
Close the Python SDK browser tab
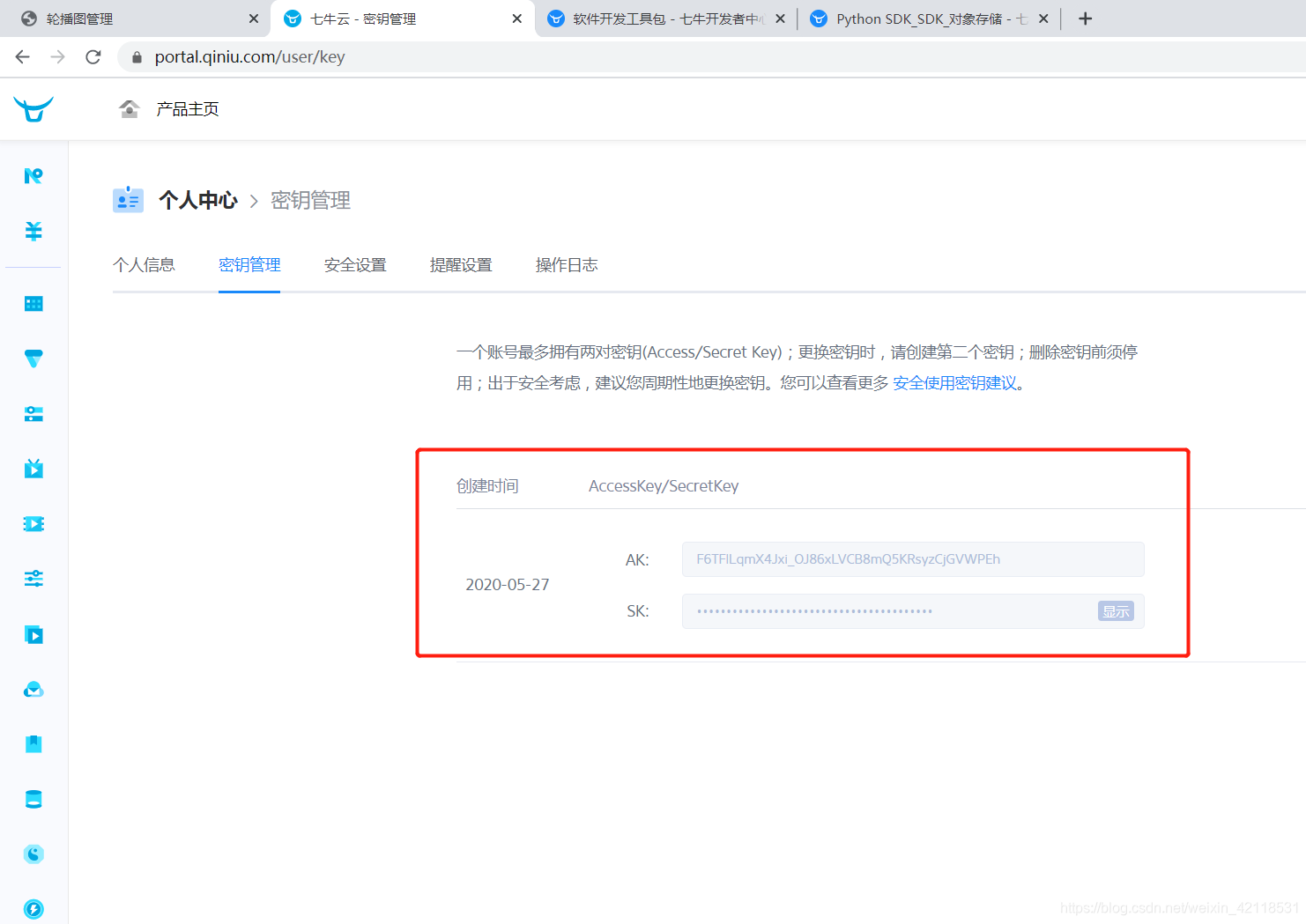[x=1043, y=18]
